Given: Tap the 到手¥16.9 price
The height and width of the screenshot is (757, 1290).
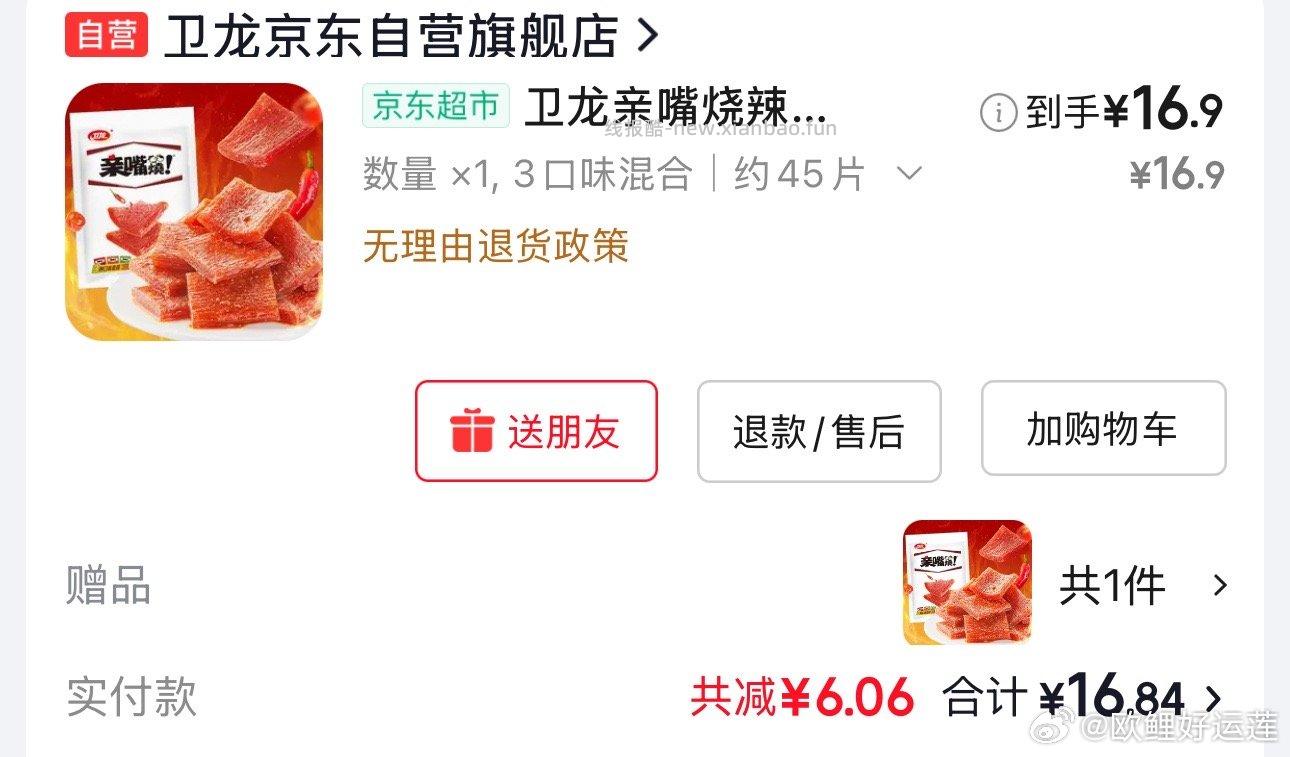Looking at the screenshot, I should [1124, 111].
